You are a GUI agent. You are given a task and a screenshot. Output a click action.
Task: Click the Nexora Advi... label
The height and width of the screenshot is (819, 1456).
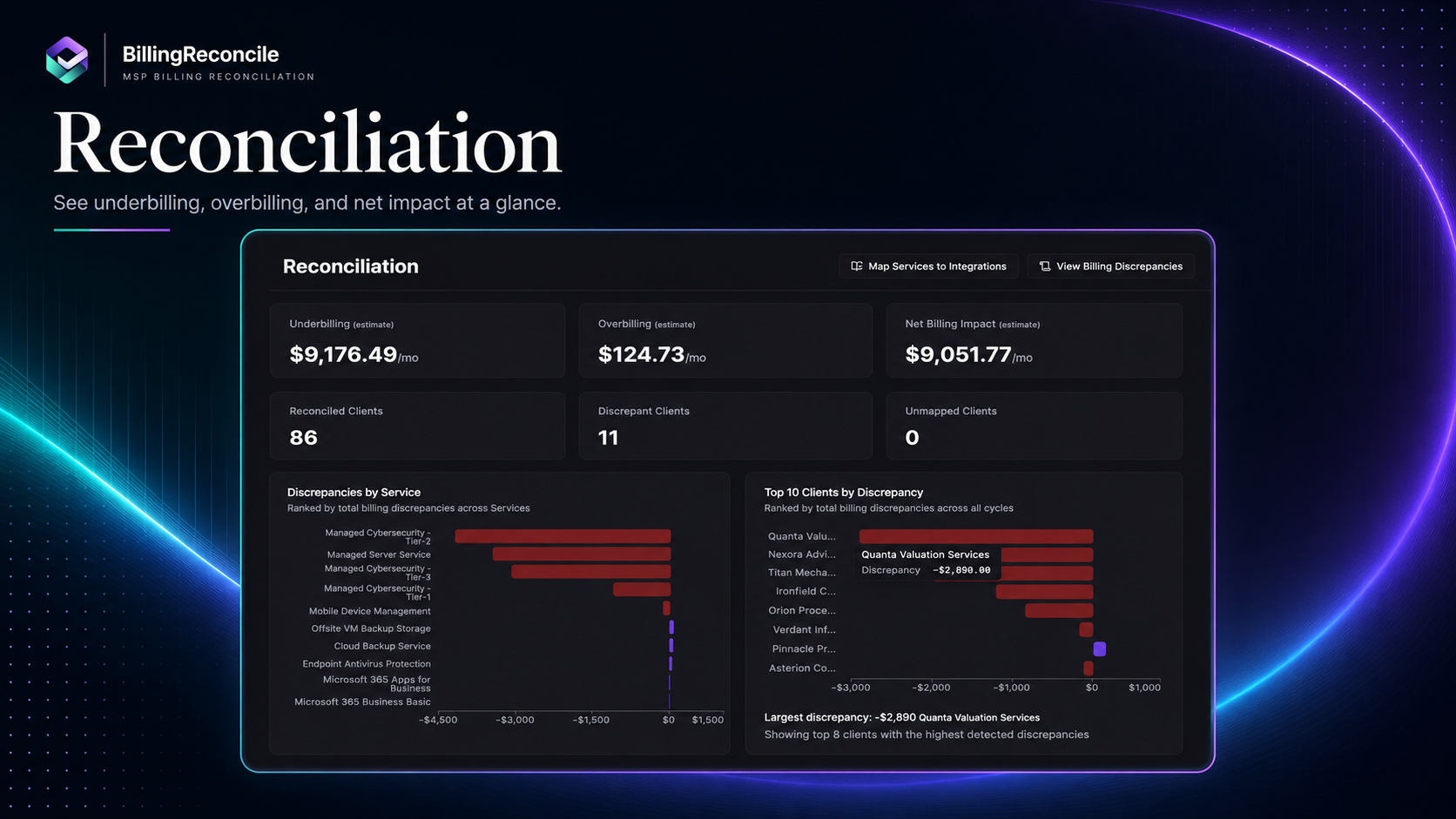tap(801, 554)
